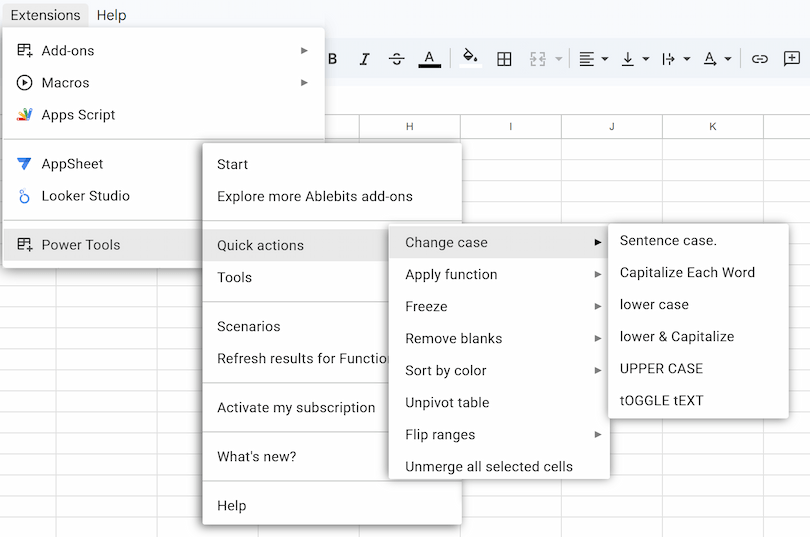Image resolution: width=810 pixels, height=537 pixels.
Task: Open the Add-ons submenu
Action: tap(163, 51)
